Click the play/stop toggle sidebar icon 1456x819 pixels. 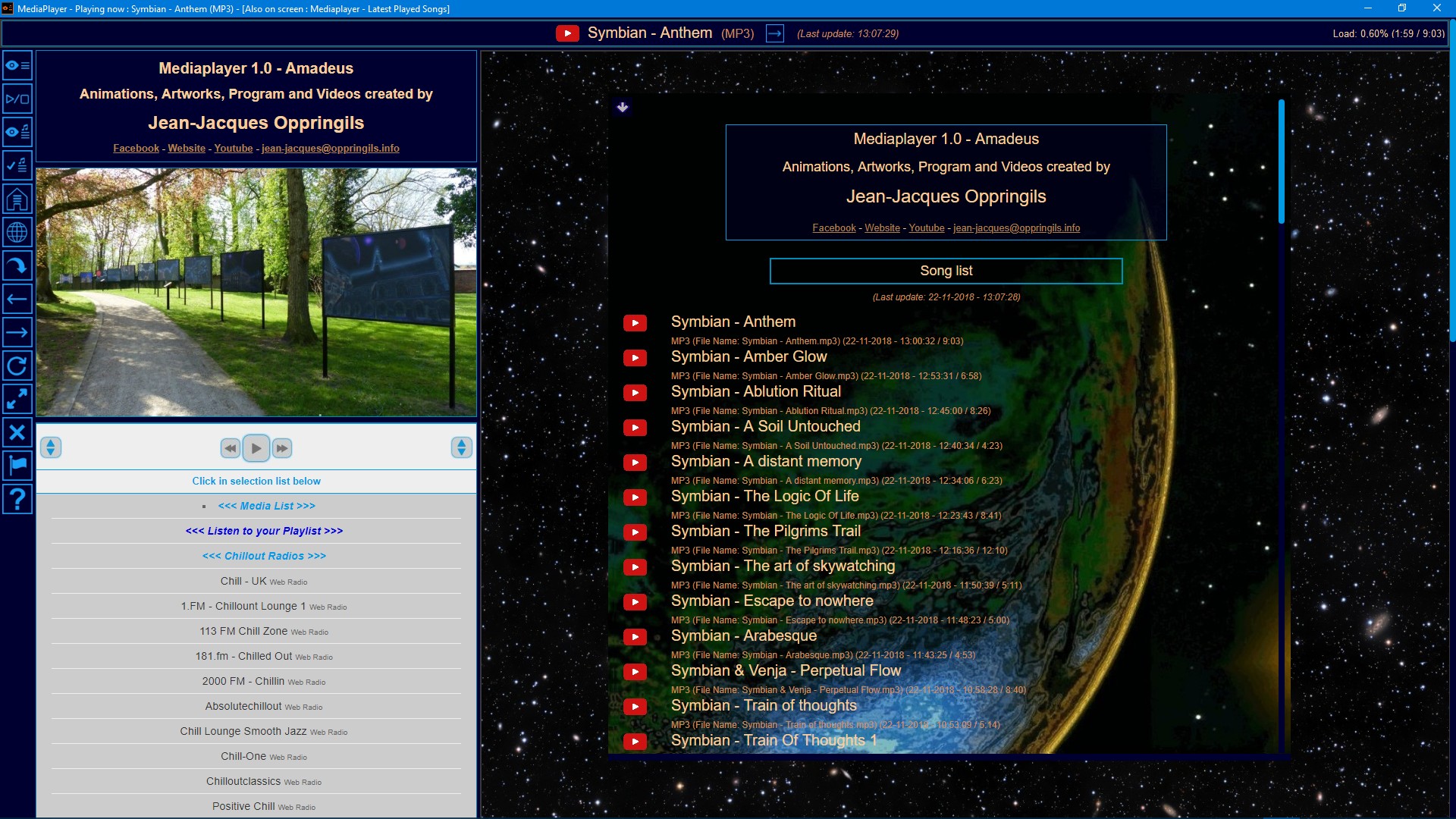(x=17, y=99)
